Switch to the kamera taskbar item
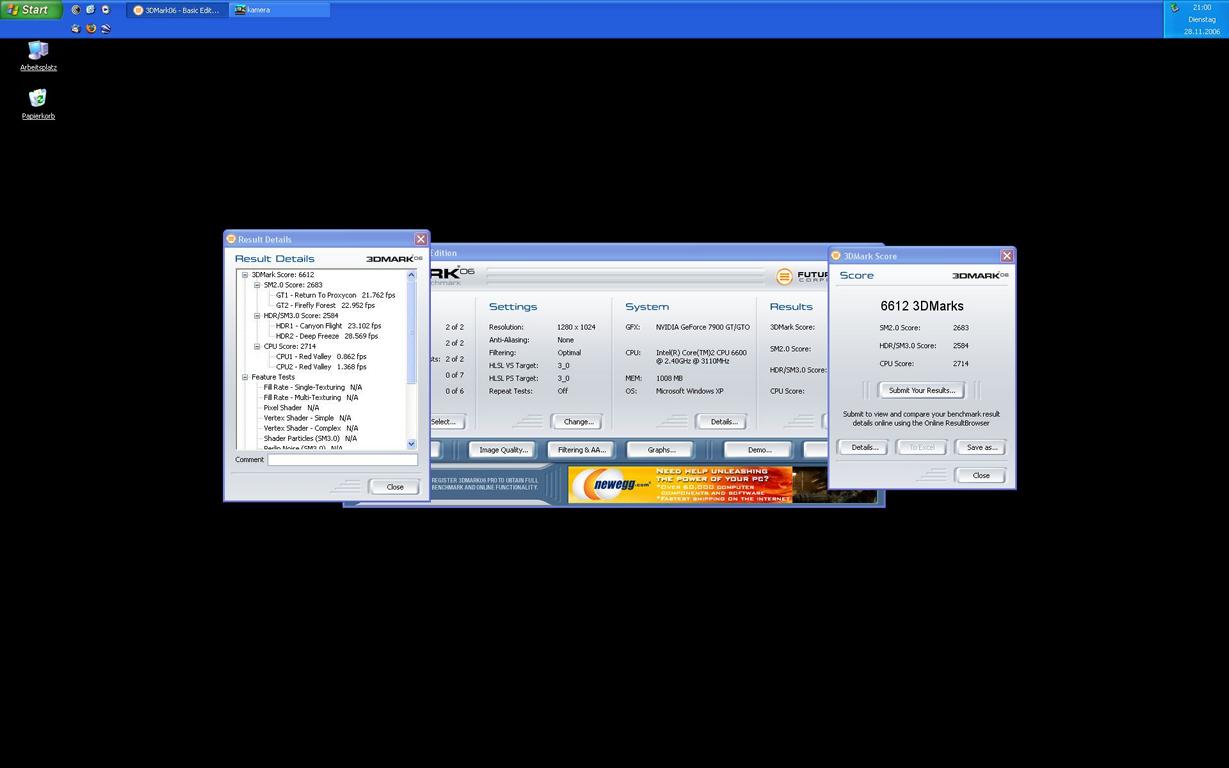 (x=279, y=10)
